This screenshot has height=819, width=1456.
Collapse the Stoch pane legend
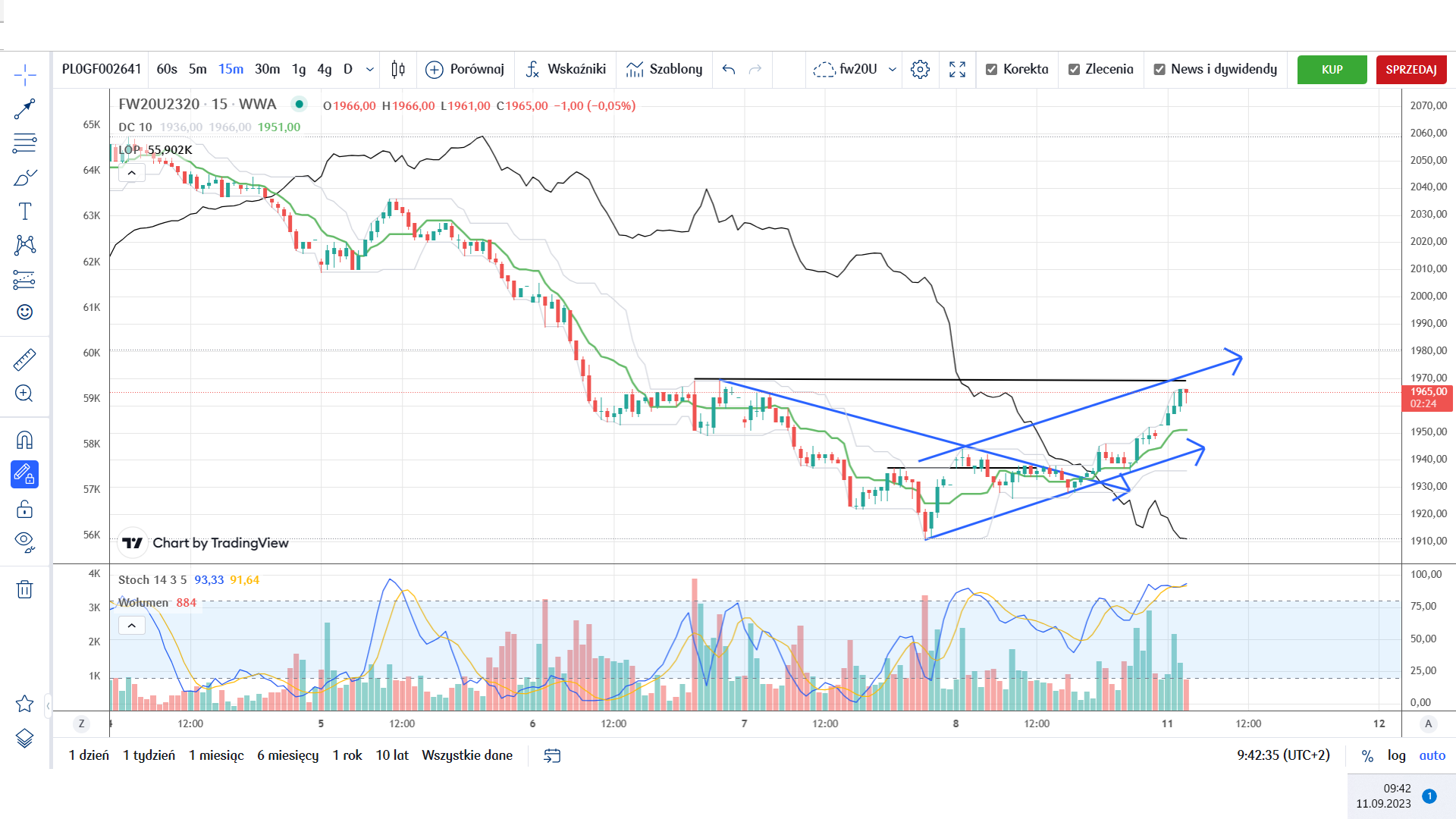pos(132,626)
